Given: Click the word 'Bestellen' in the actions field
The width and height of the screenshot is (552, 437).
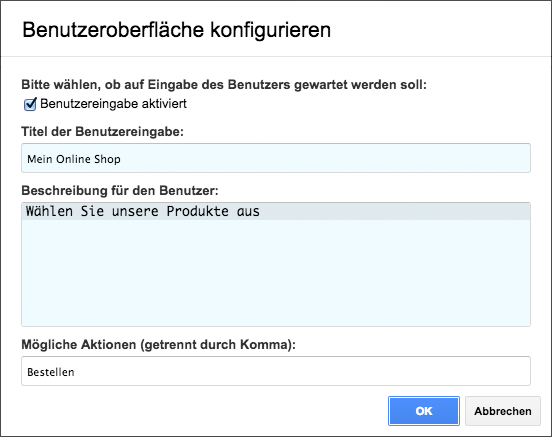Looking at the screenshot, I should click(51, 372).
